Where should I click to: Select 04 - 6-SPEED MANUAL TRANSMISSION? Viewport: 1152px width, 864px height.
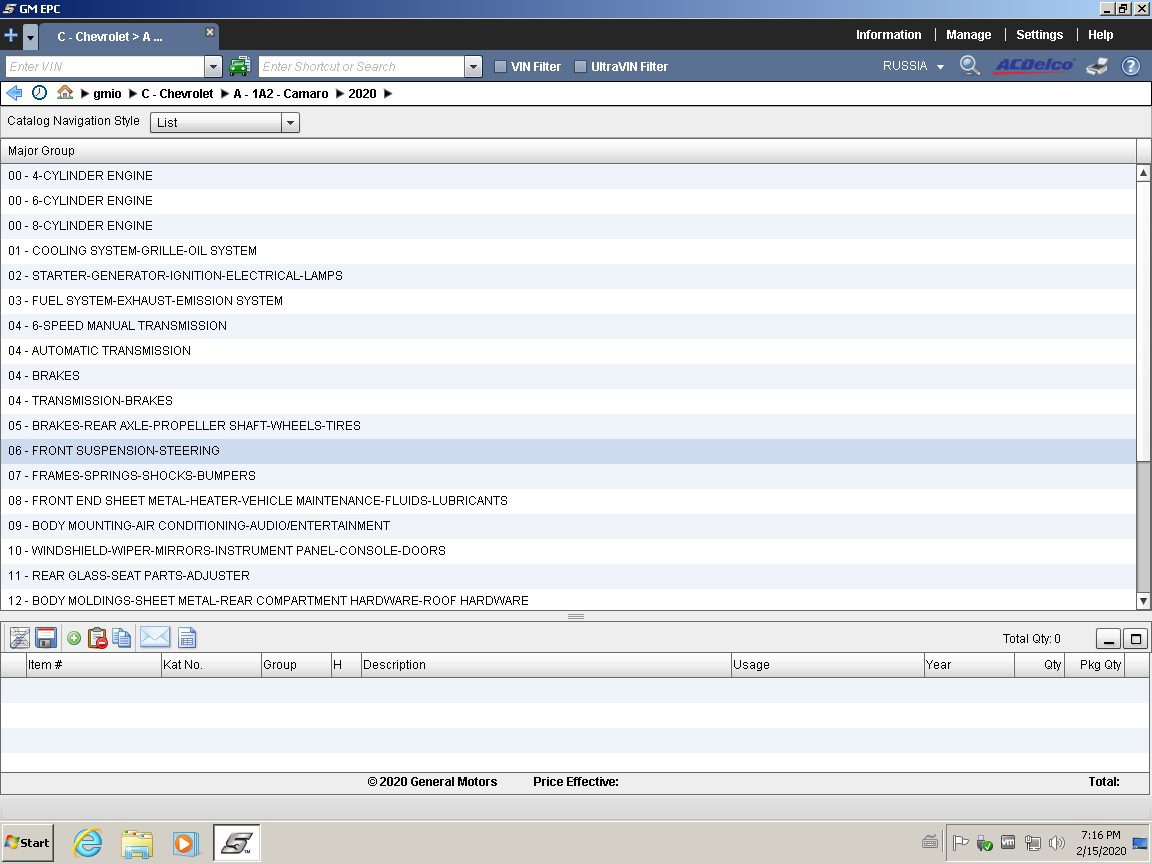[568, 325]
